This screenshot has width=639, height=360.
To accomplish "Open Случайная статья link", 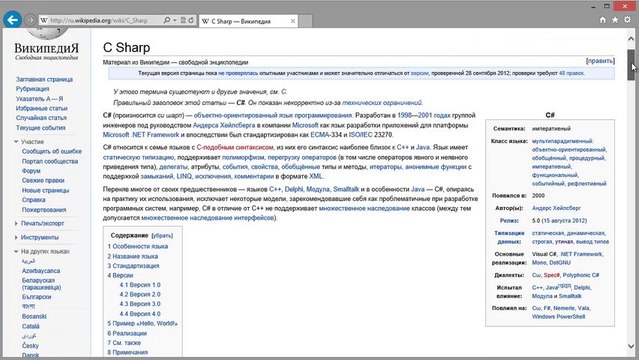I will pos(41,118).
